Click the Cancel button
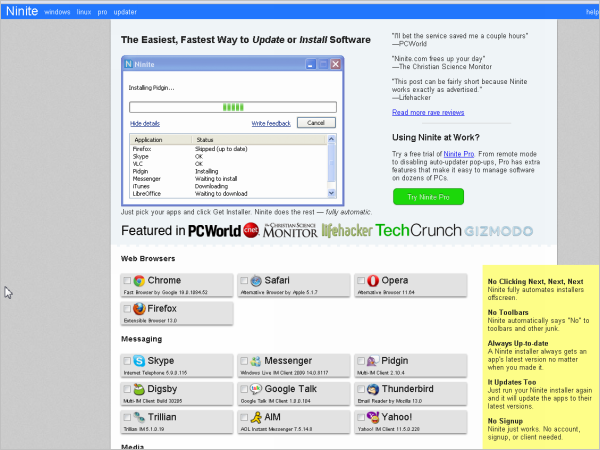The height and width of the screenshot is (450, 600). [316, 123]
